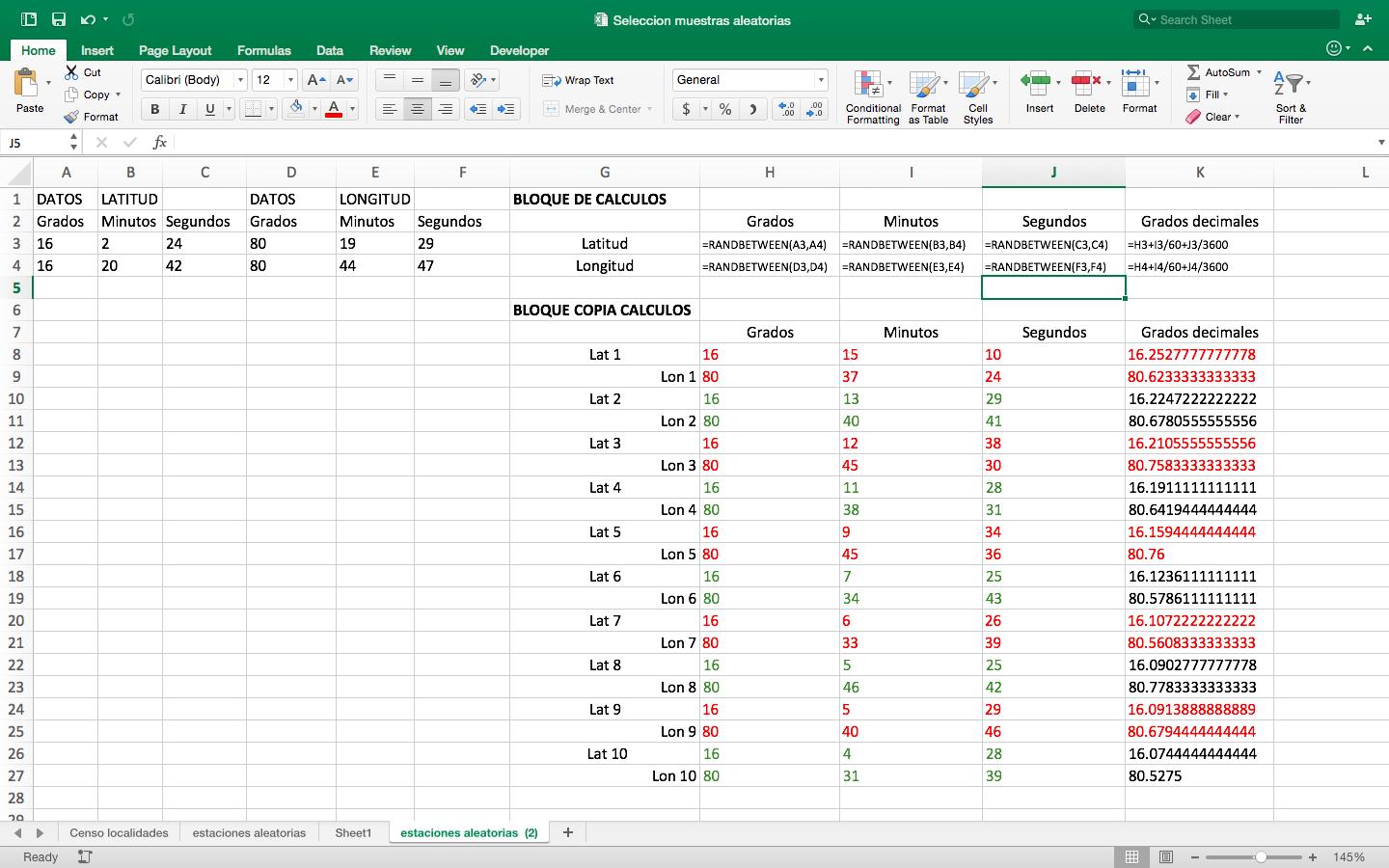
Task: Toggle underline formatting
Action: coord(209,109)
